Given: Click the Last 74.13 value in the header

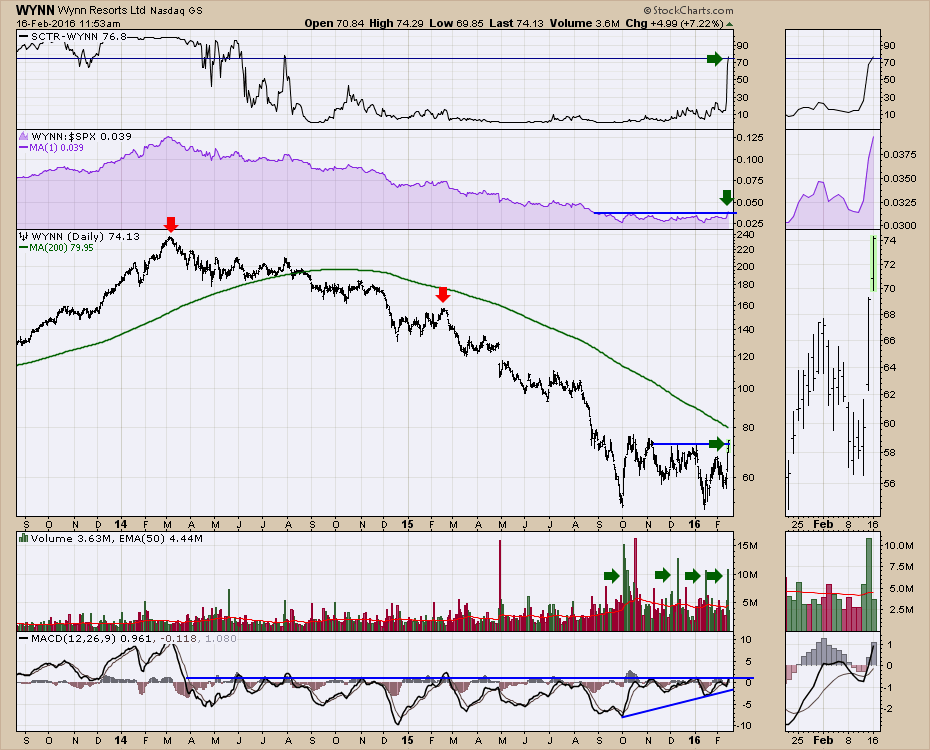Looking at the screenshot, I should pos(516,23).
